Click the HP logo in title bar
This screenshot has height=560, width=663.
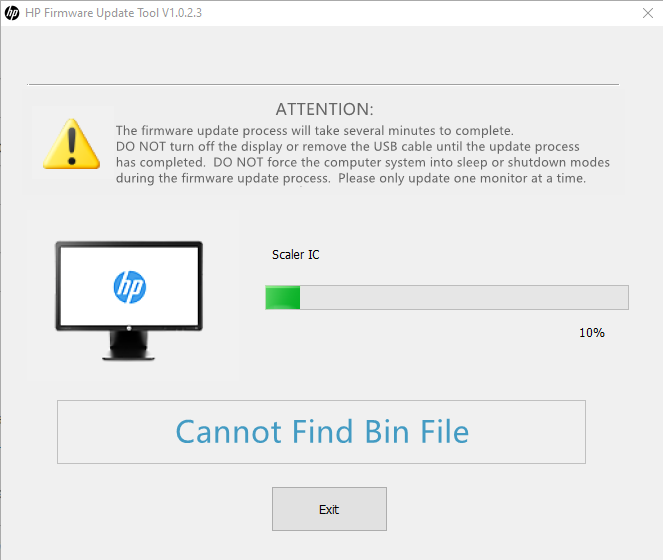click(x=12, y=13)
